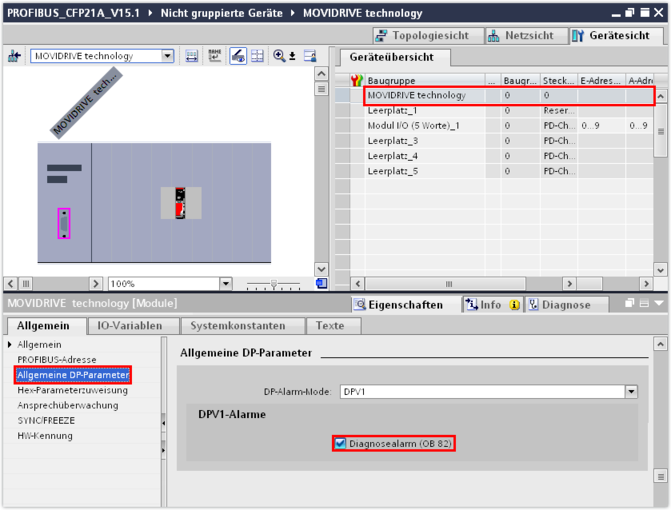The image size is (671, 510).
Task: Open the IO-Variablen tab
Action: [132, 326]
